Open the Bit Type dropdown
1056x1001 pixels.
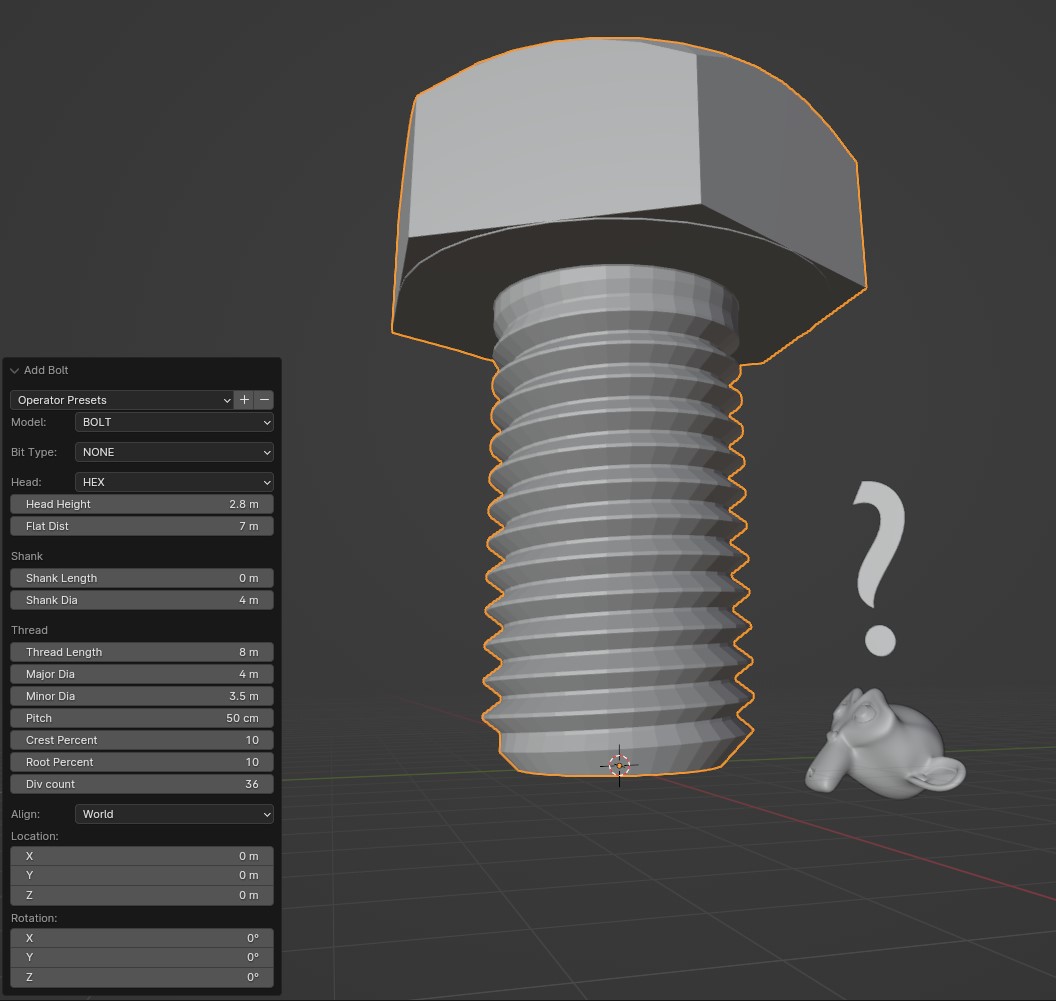click(174, 452)
